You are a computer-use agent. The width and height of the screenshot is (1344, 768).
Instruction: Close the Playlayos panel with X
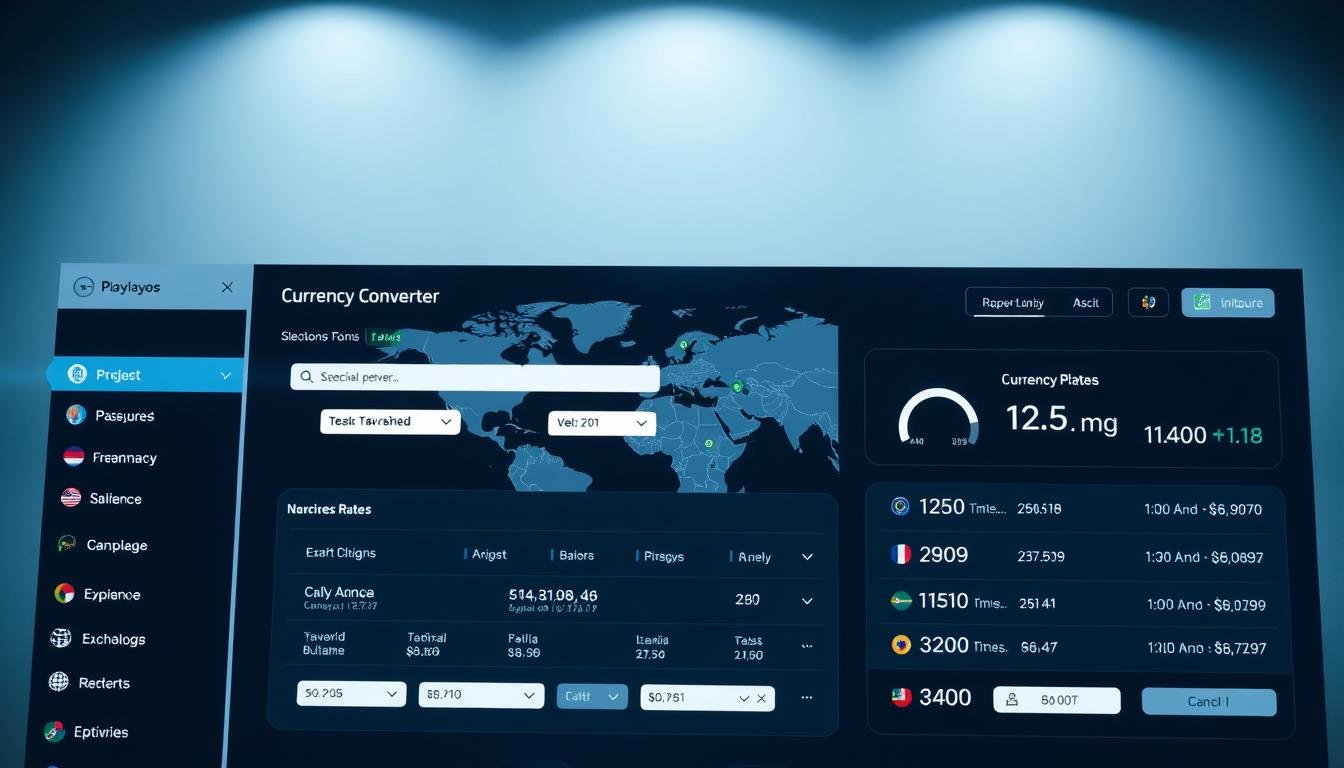[x=227, y=287]
